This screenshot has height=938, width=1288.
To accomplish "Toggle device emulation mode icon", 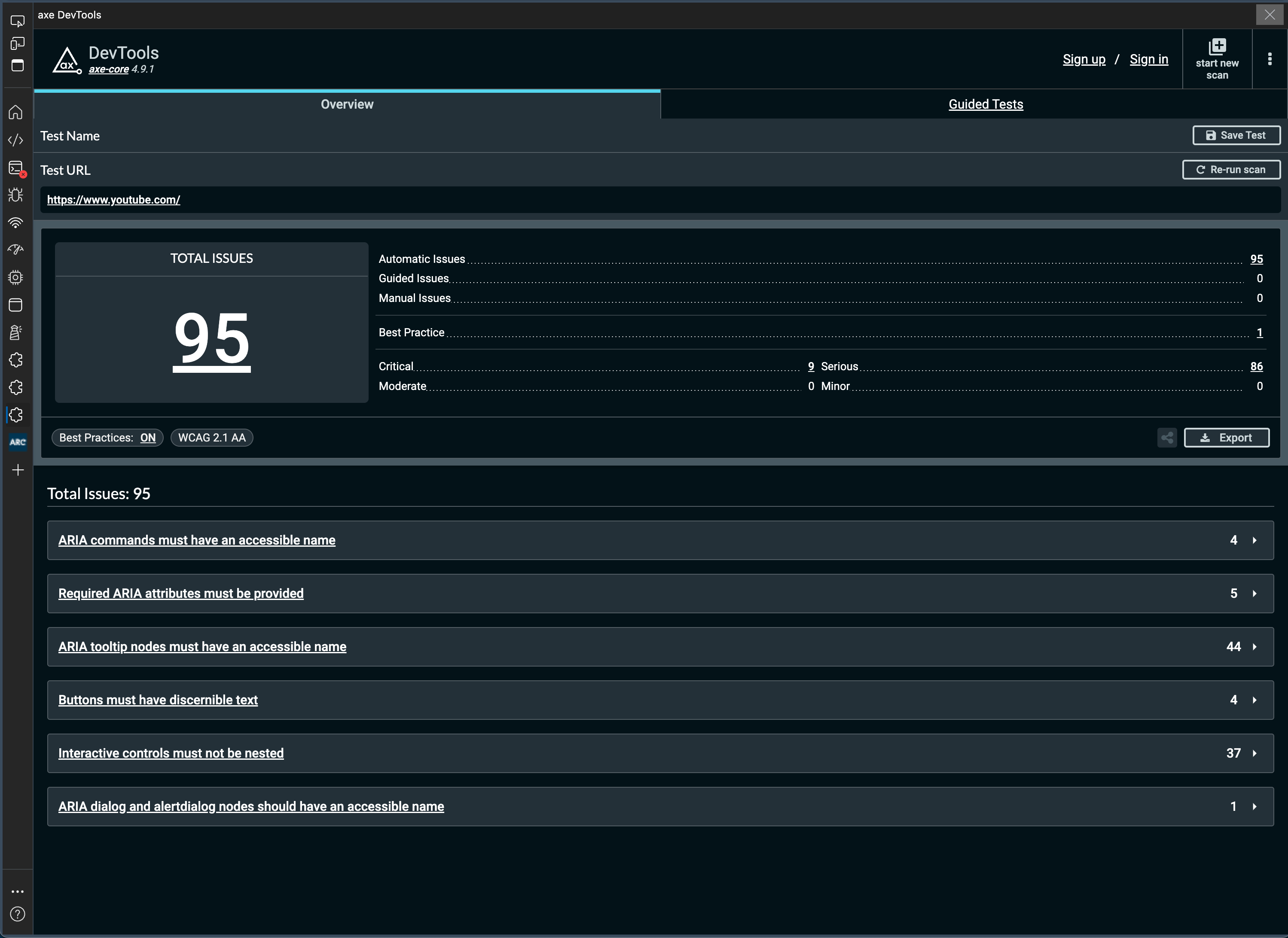I will [x=18, y=43].
